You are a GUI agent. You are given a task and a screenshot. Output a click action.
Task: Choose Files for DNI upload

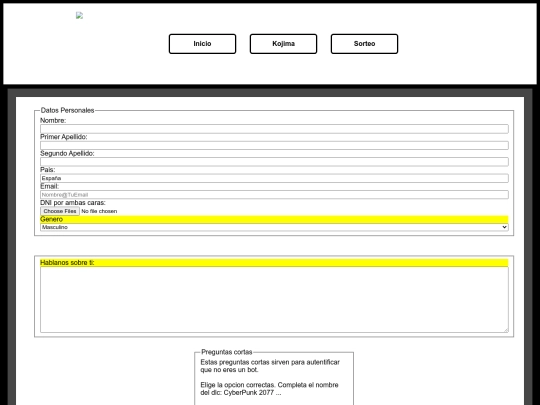pyautogui.click(x=60, y=211)
